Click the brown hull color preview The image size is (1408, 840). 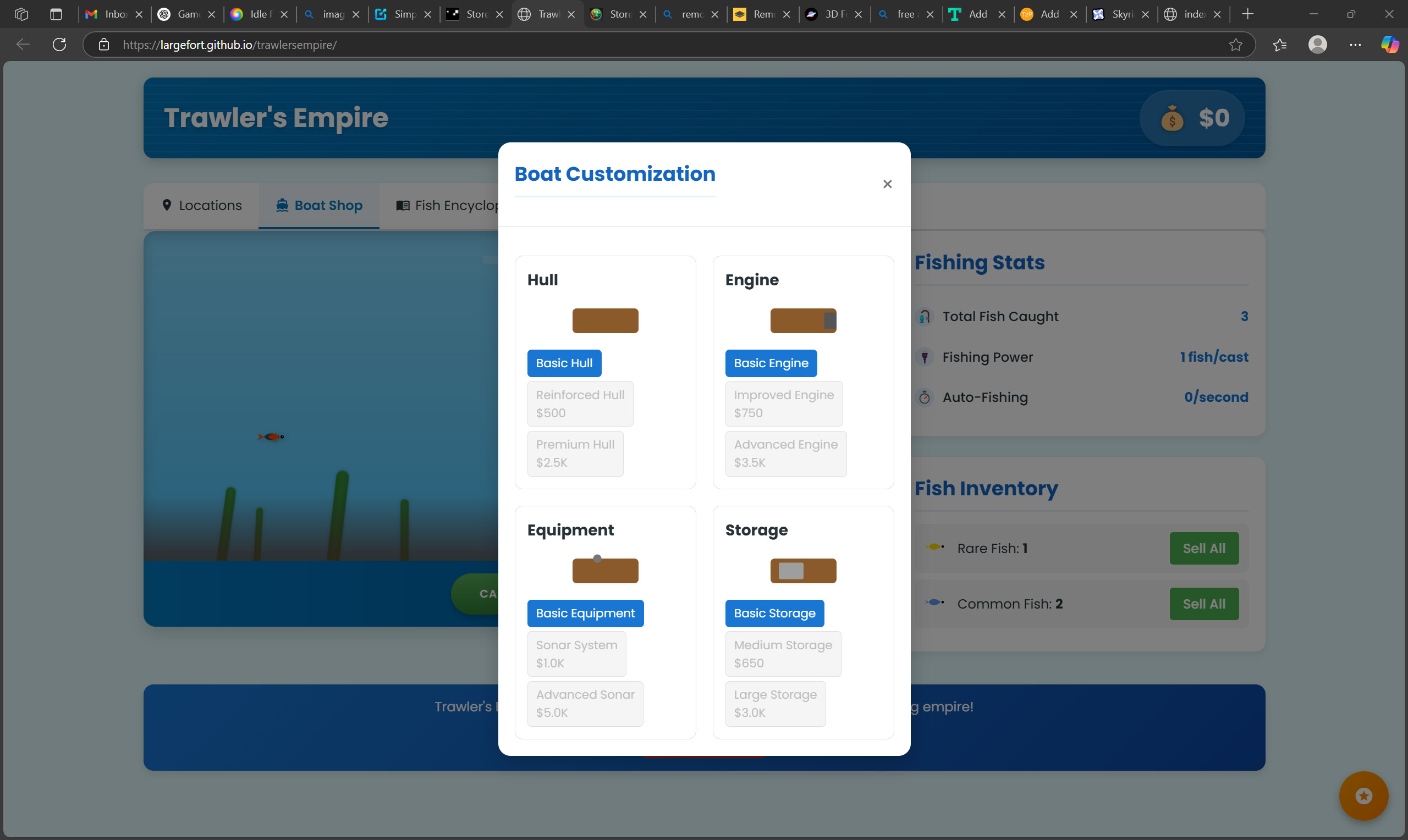(x=604, y=320)
